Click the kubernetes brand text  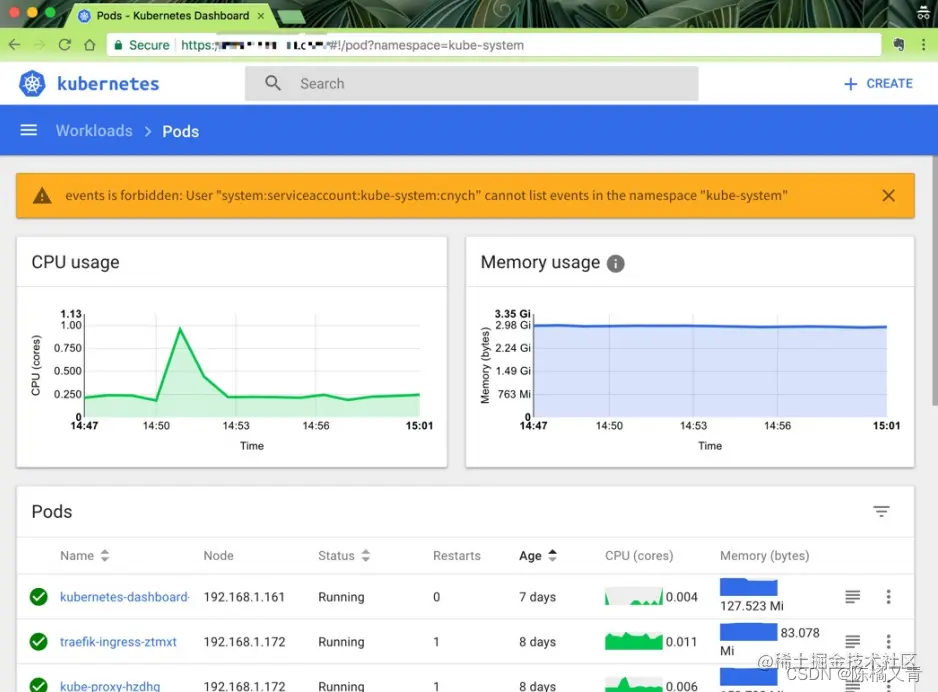[x=108, y=84]
